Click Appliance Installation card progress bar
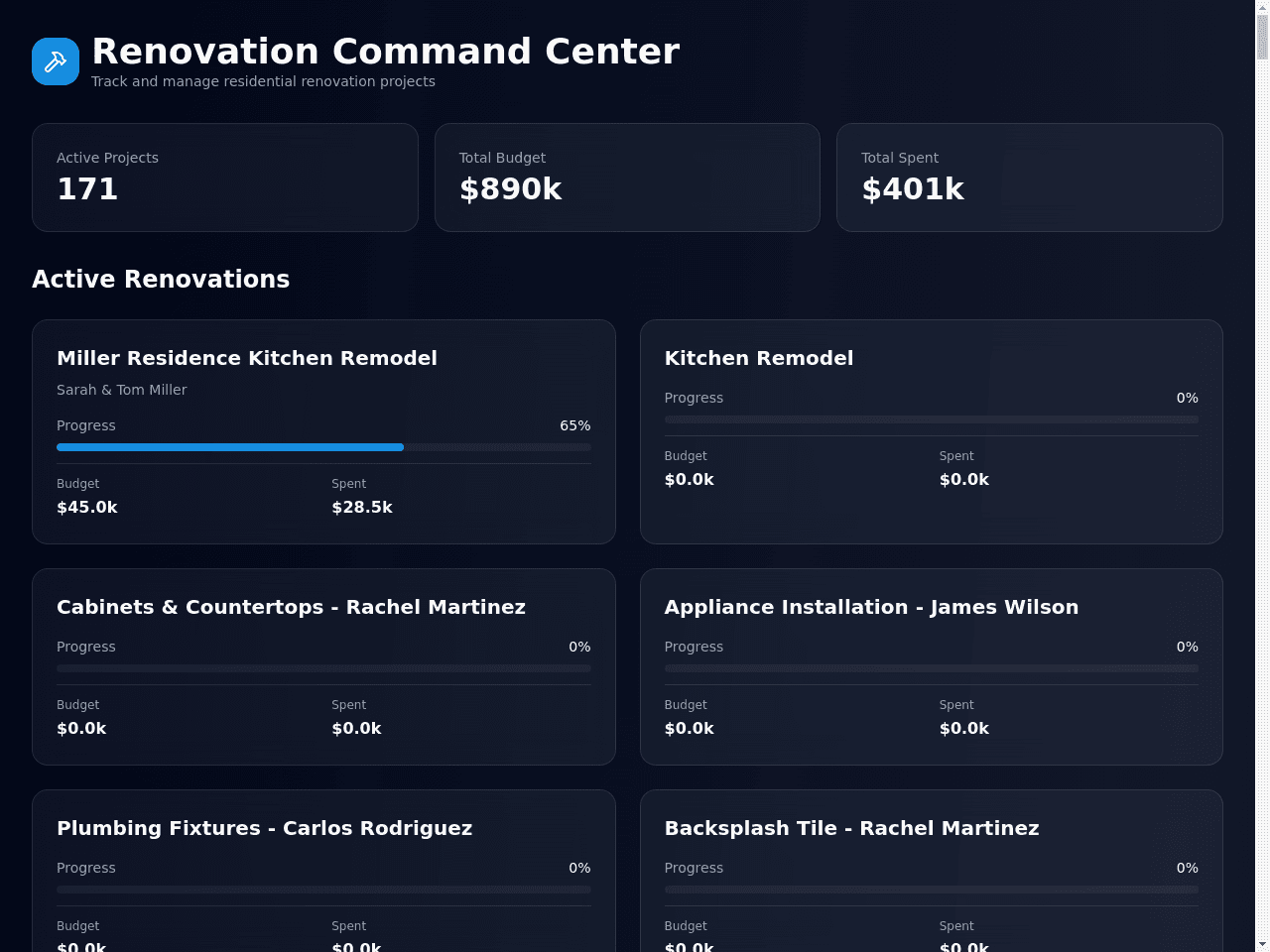The image size is (1270, 952). 932,668
